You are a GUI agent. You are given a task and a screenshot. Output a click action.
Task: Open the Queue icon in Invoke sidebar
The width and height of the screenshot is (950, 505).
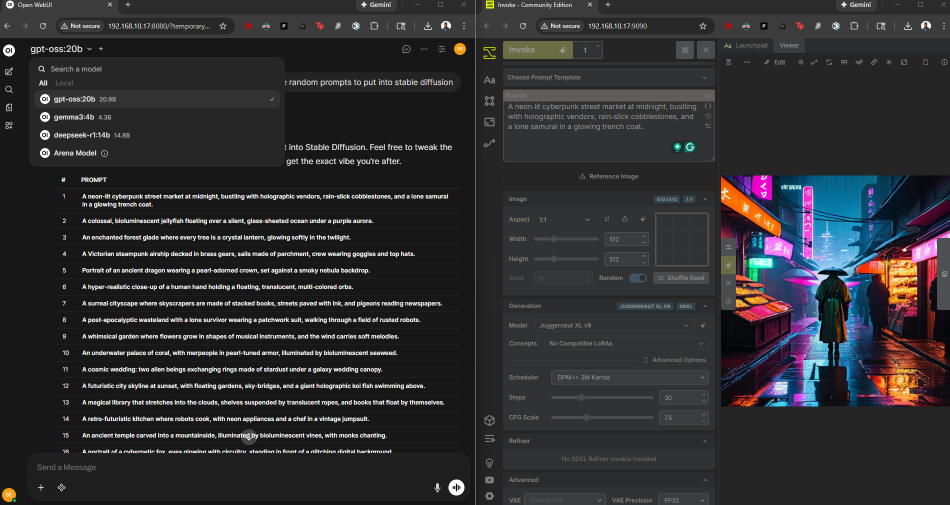tap(489, 439)
